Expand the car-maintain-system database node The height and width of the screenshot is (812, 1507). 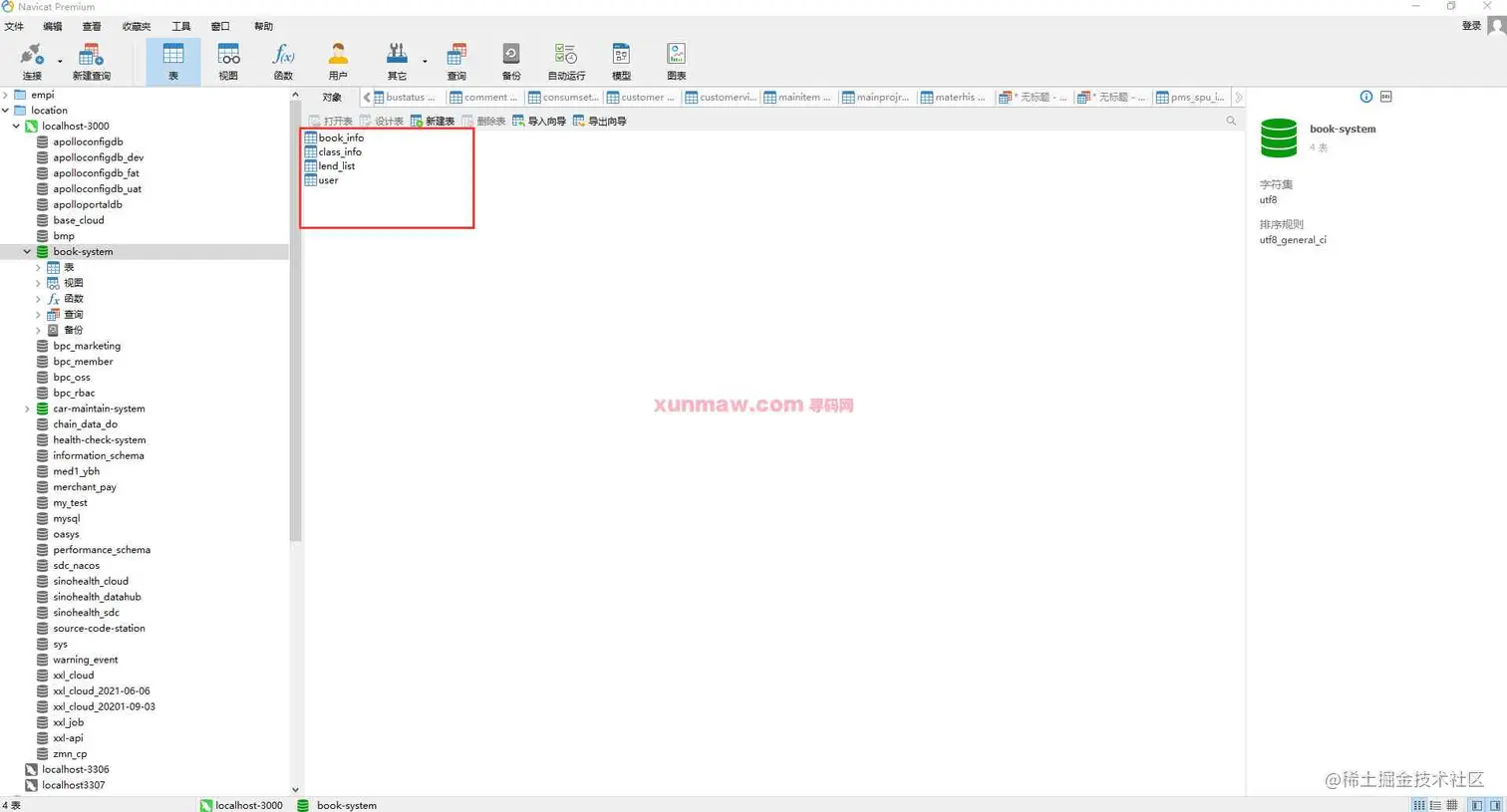coord(27,408)
